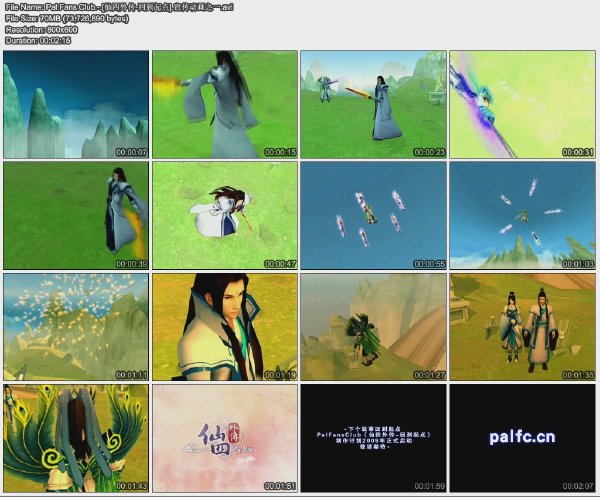Viewport: 600px width, 497px height.
Task: Open the black credits text frame at 00:01:59
Action: click(x=373, y=438)
